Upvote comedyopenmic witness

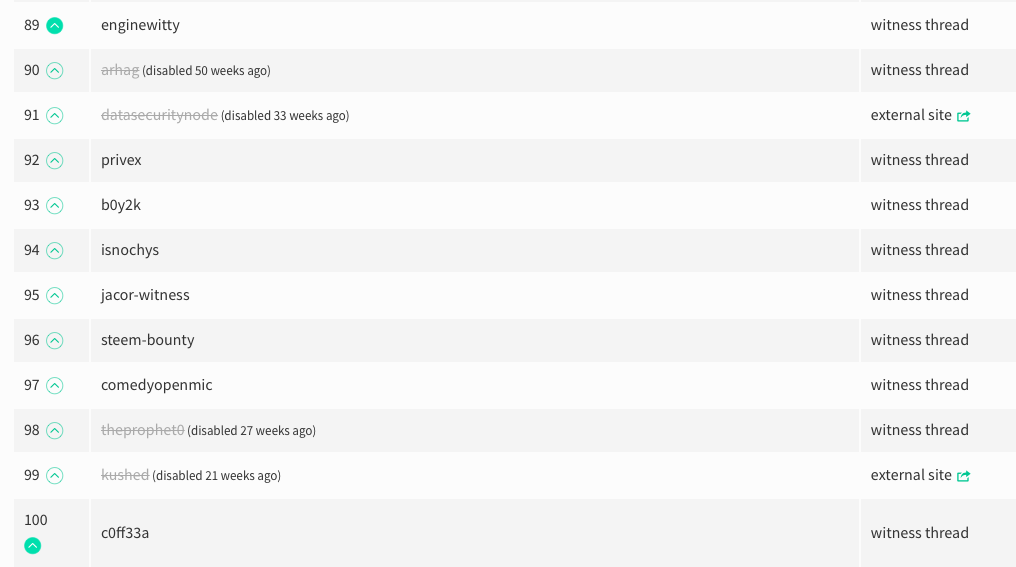54,386
